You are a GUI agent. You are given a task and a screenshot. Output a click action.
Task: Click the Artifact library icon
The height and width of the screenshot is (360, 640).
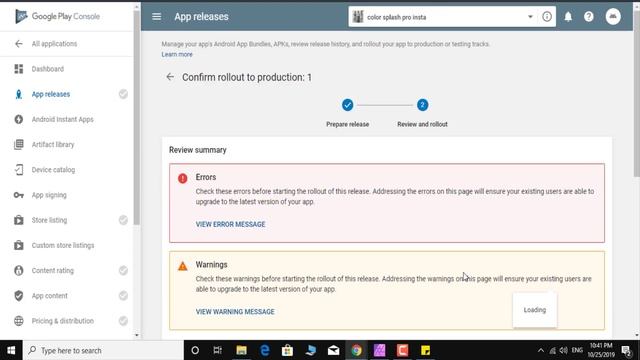click(19, 144)
